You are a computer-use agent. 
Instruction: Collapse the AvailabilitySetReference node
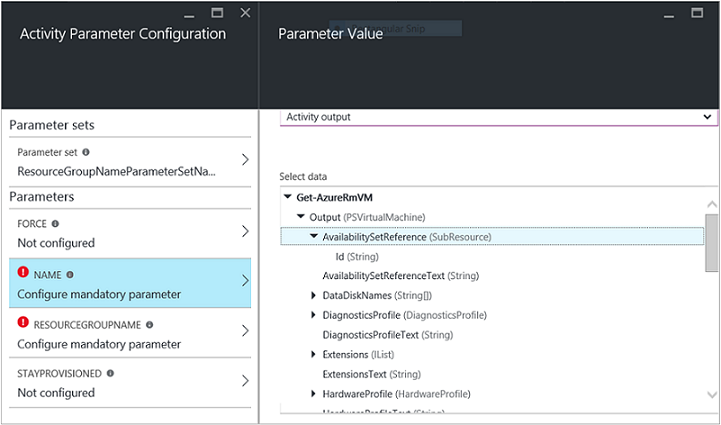(x=314, y=237)
